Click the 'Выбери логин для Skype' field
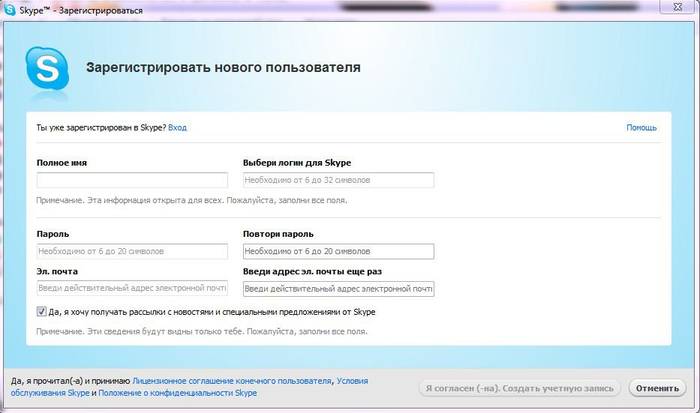This screenshot has height=413, width=700. [338, 181]
